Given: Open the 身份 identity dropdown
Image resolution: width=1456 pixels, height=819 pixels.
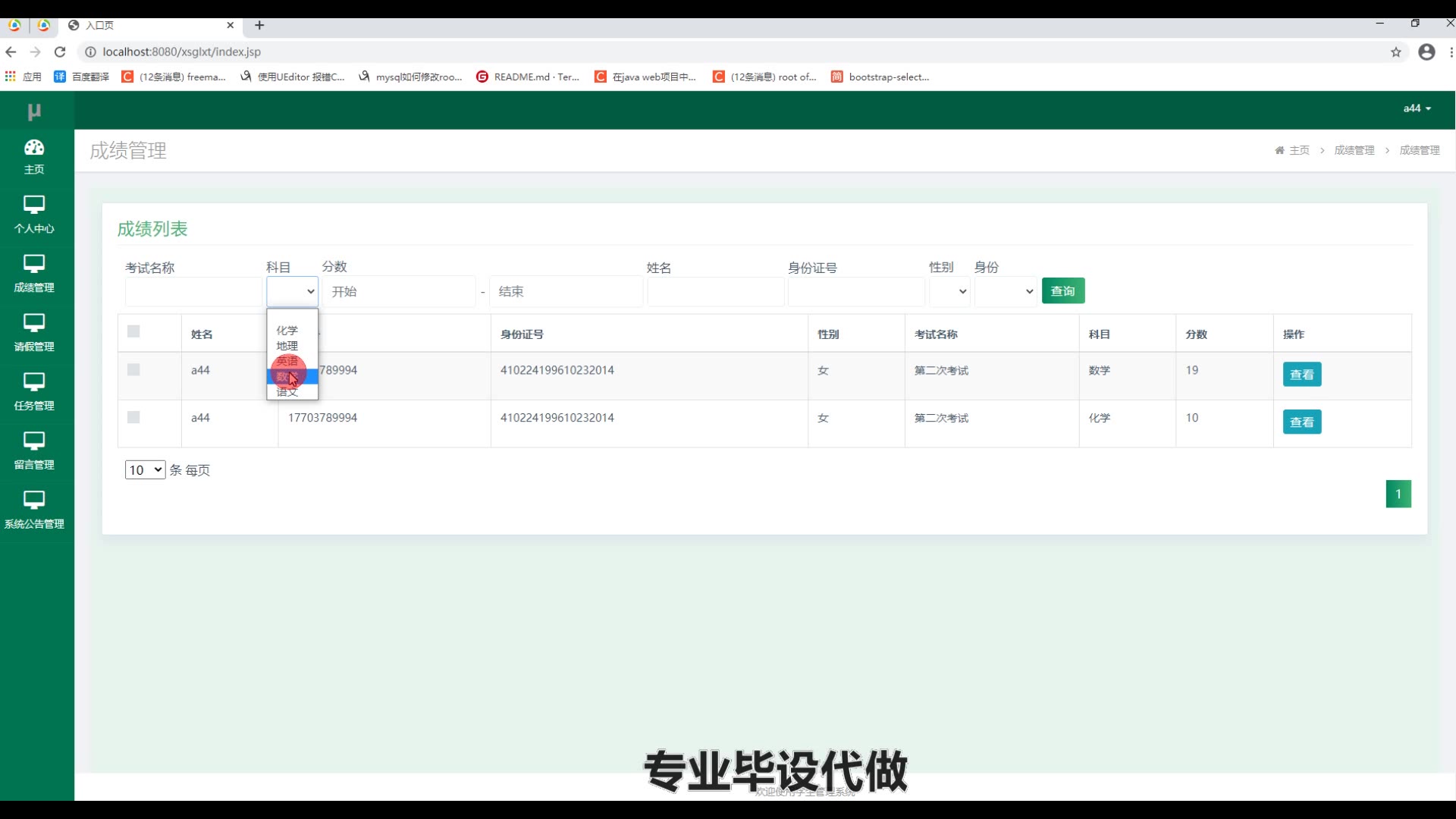Looking at the screenshot, I should [1006, 291].
